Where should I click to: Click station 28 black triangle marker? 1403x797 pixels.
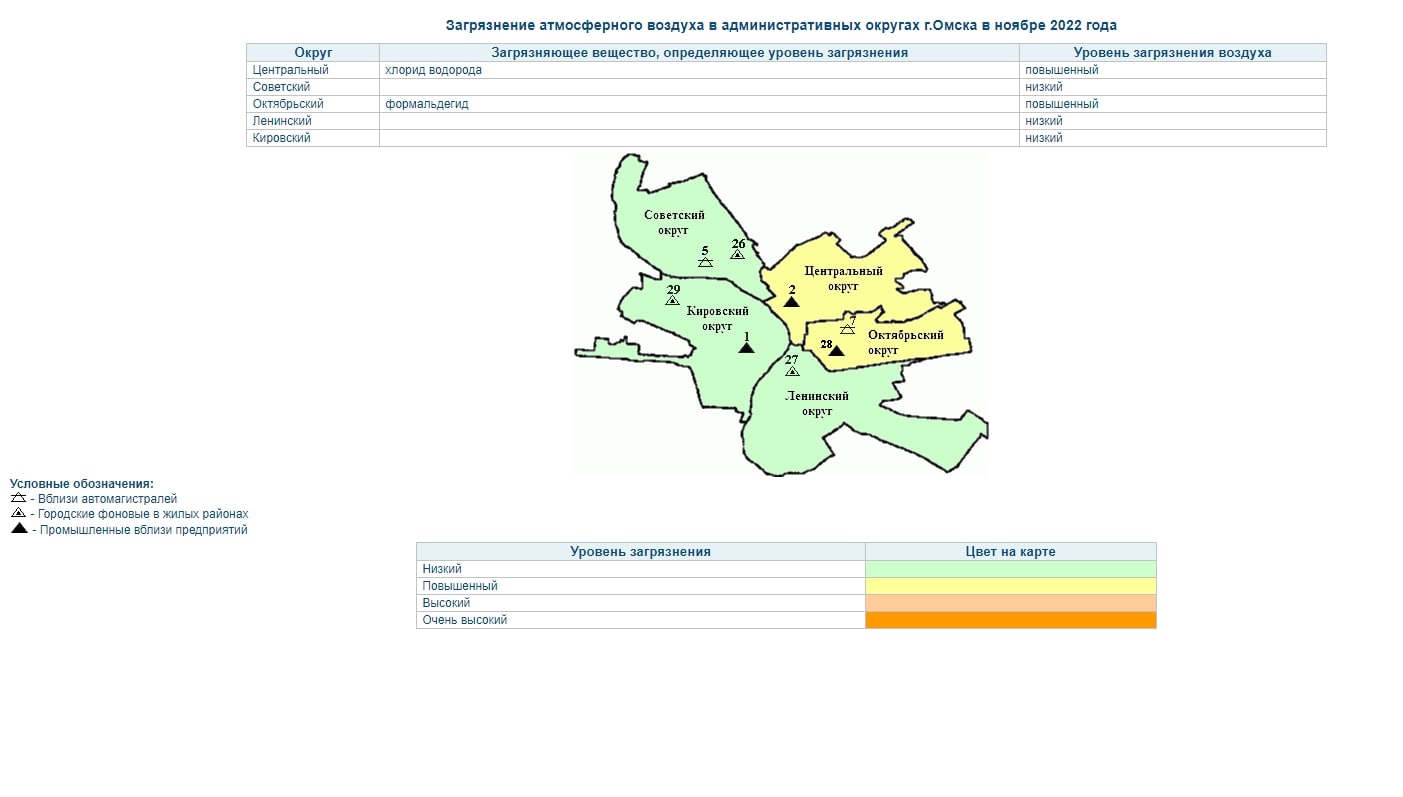click(836, 350)
